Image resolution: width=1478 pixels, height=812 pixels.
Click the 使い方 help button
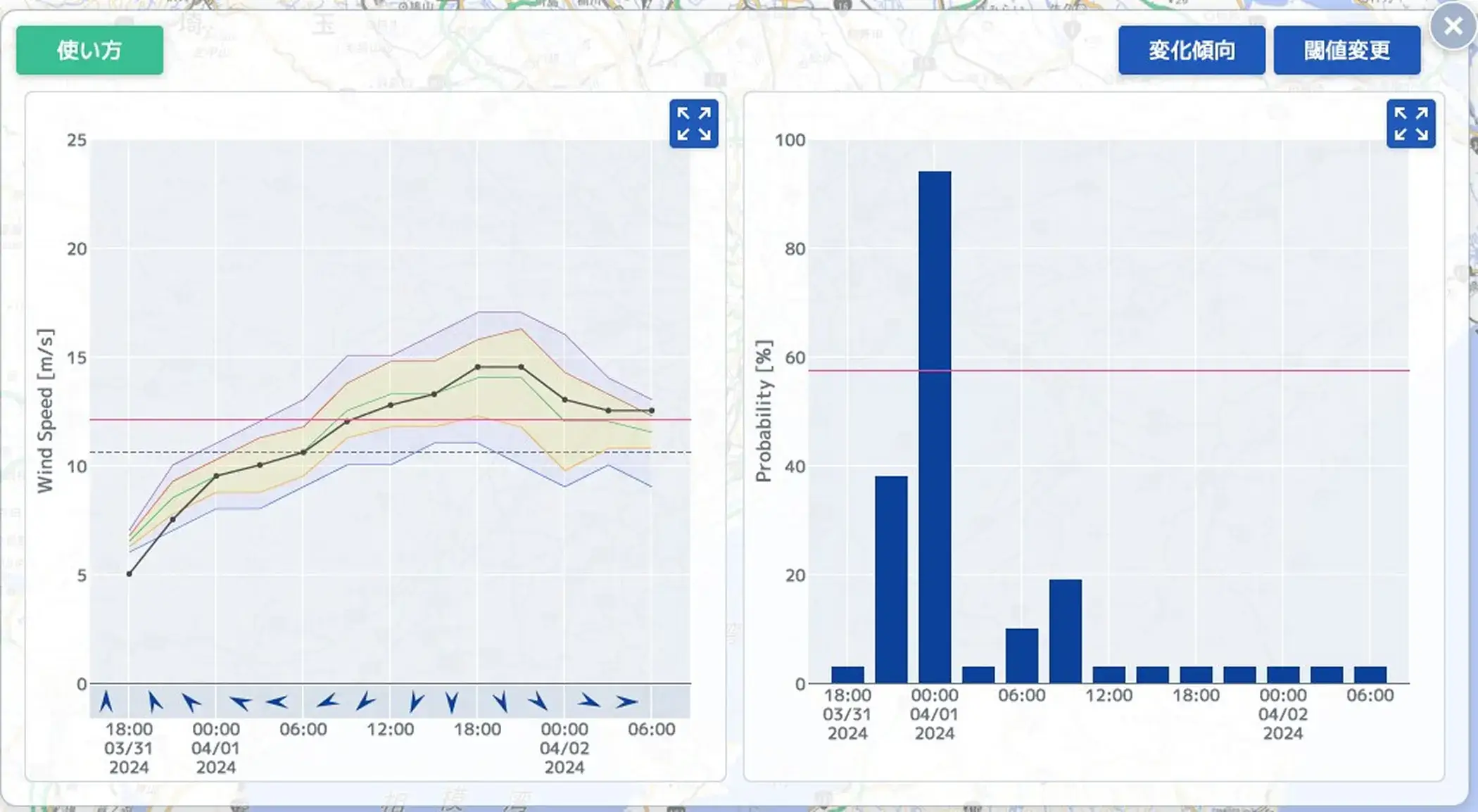click(x=89, y=50)
